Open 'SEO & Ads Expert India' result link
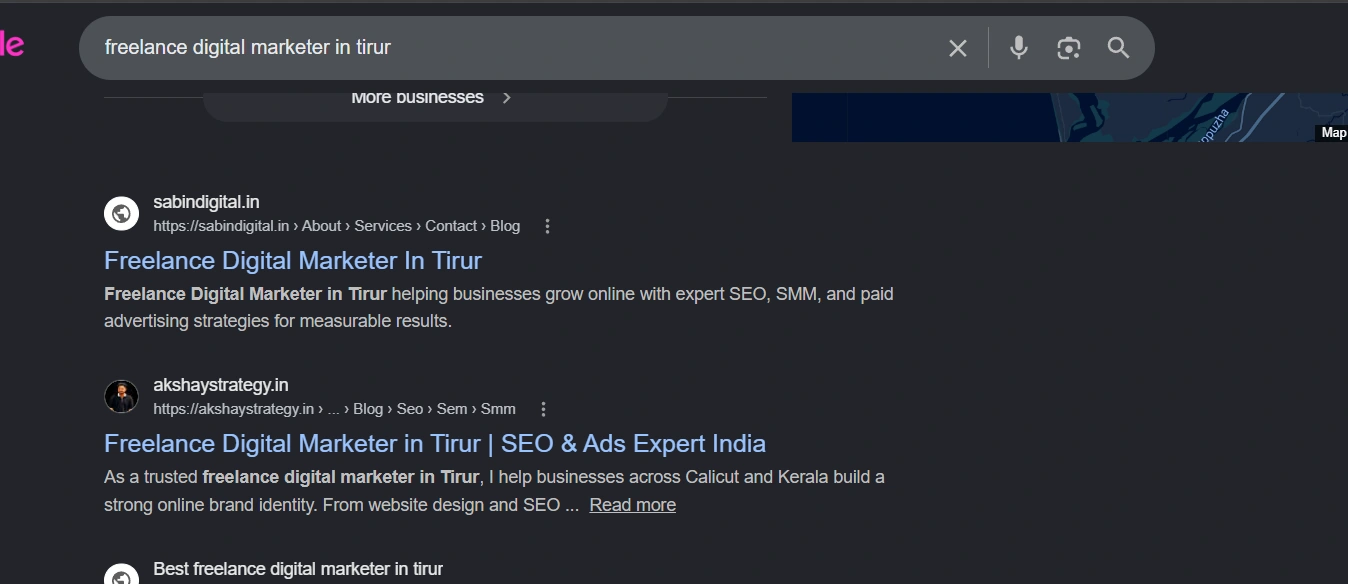Screen dimensions: 1348x584 pyautogui.click(x=435, y=443)
